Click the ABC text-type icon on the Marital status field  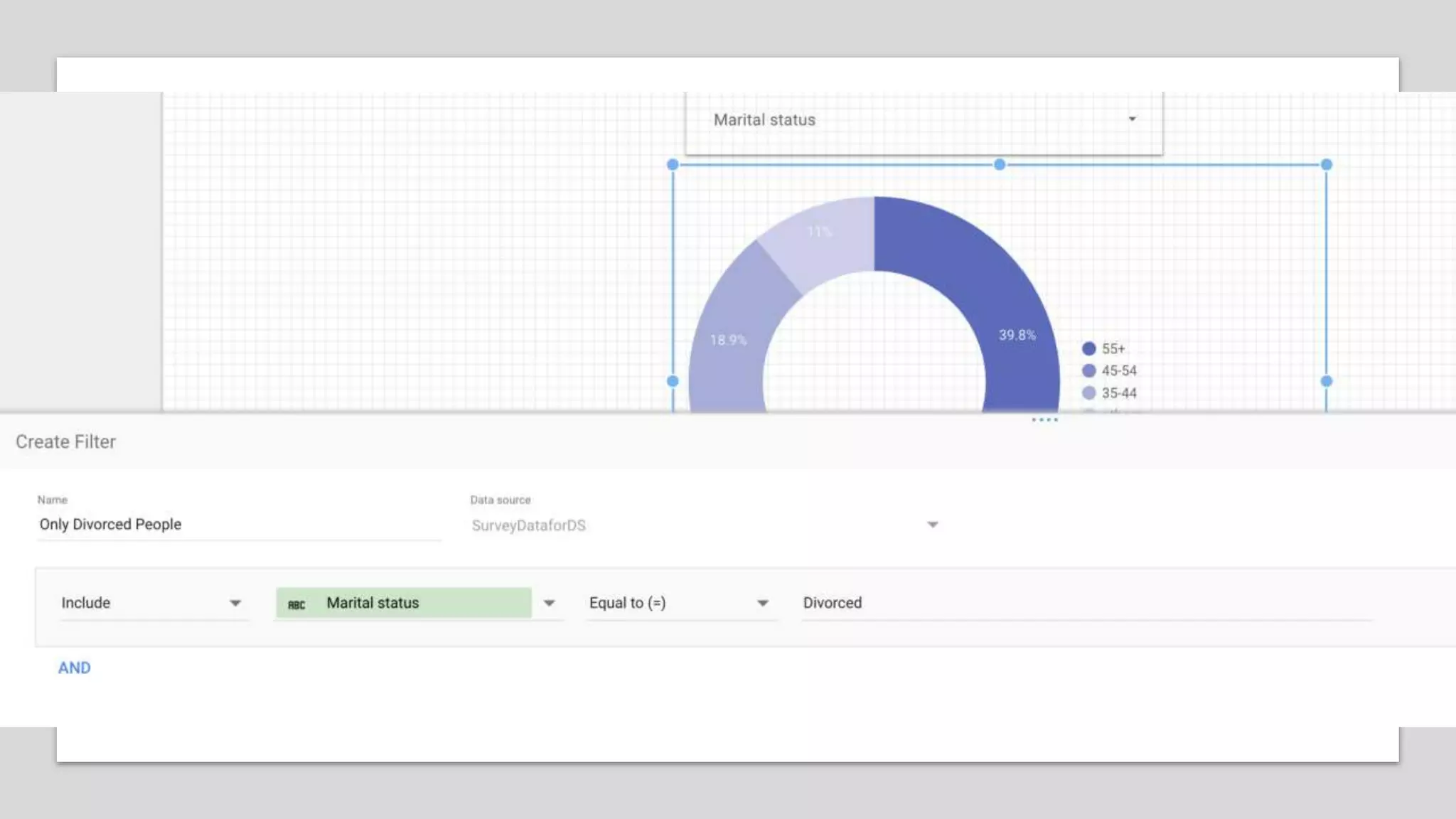[x=296, y=604]
